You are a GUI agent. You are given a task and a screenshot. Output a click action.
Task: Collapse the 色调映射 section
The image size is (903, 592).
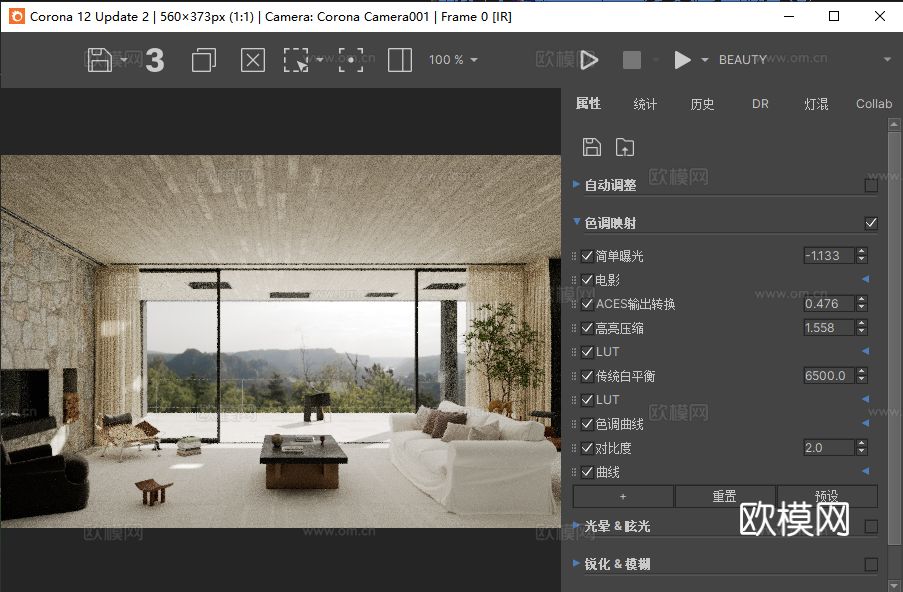pyautogui.click(x=576, y=222)
